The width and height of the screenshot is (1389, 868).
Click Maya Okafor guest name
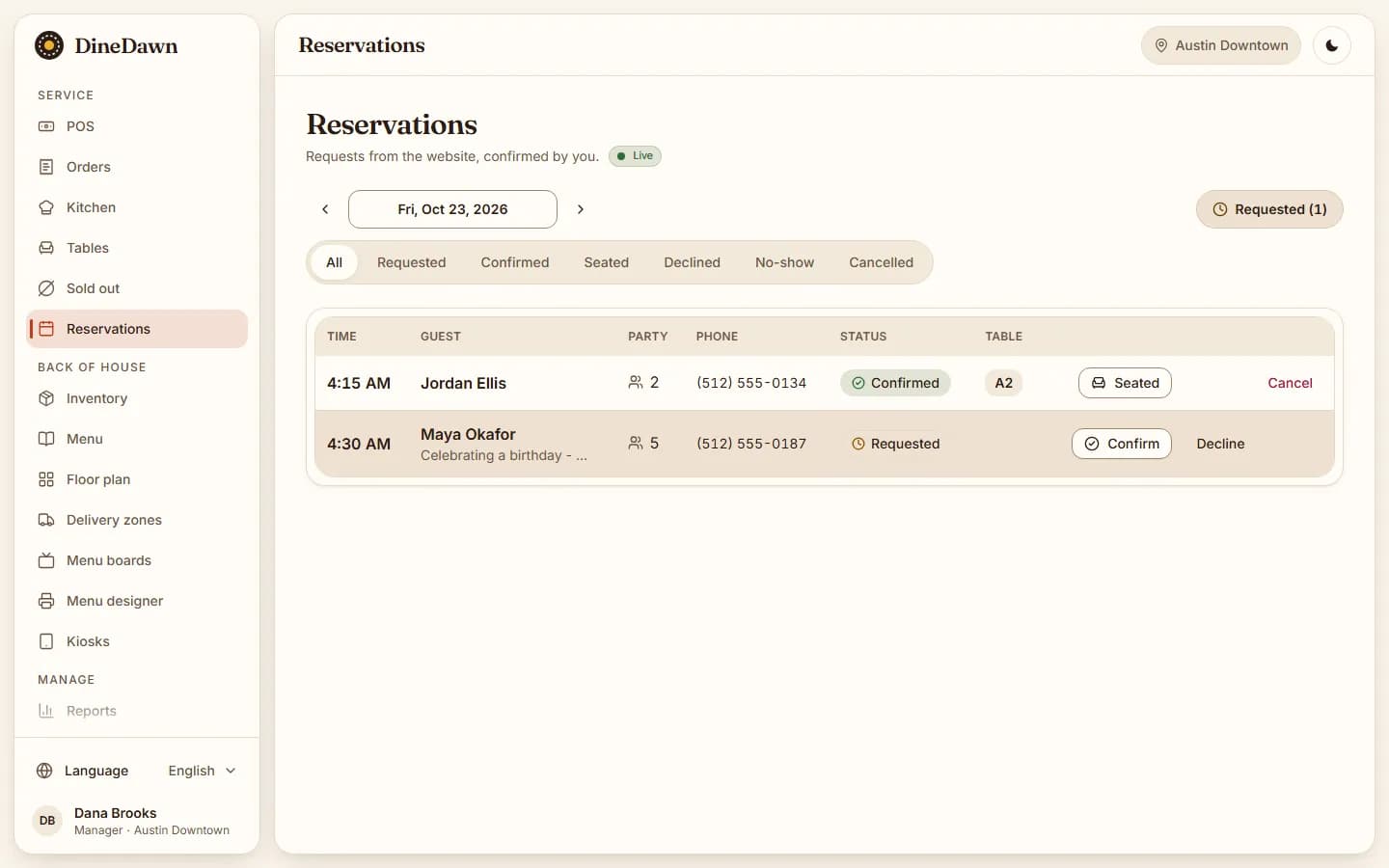pos(468,434)
